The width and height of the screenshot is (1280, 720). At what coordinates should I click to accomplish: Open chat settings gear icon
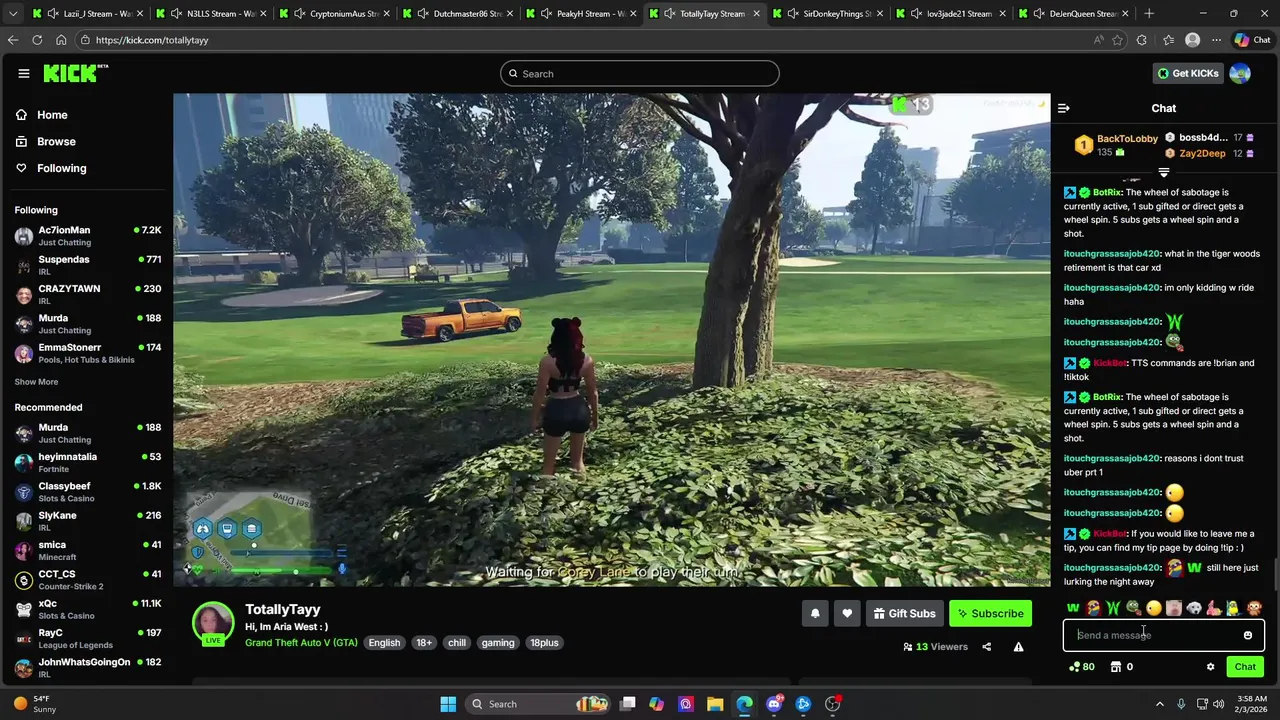point(1210,667)
